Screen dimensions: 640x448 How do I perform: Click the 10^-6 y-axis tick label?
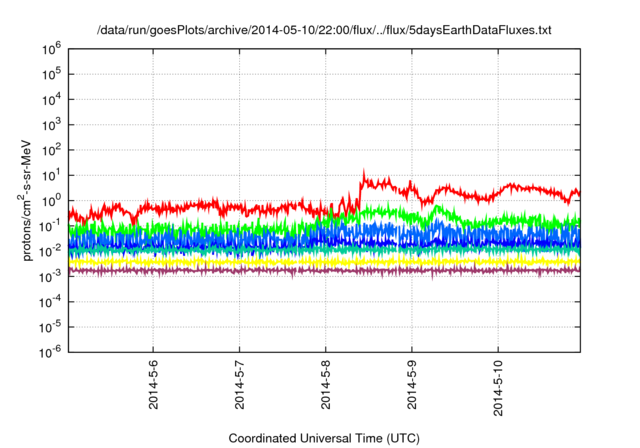[50, 352]
